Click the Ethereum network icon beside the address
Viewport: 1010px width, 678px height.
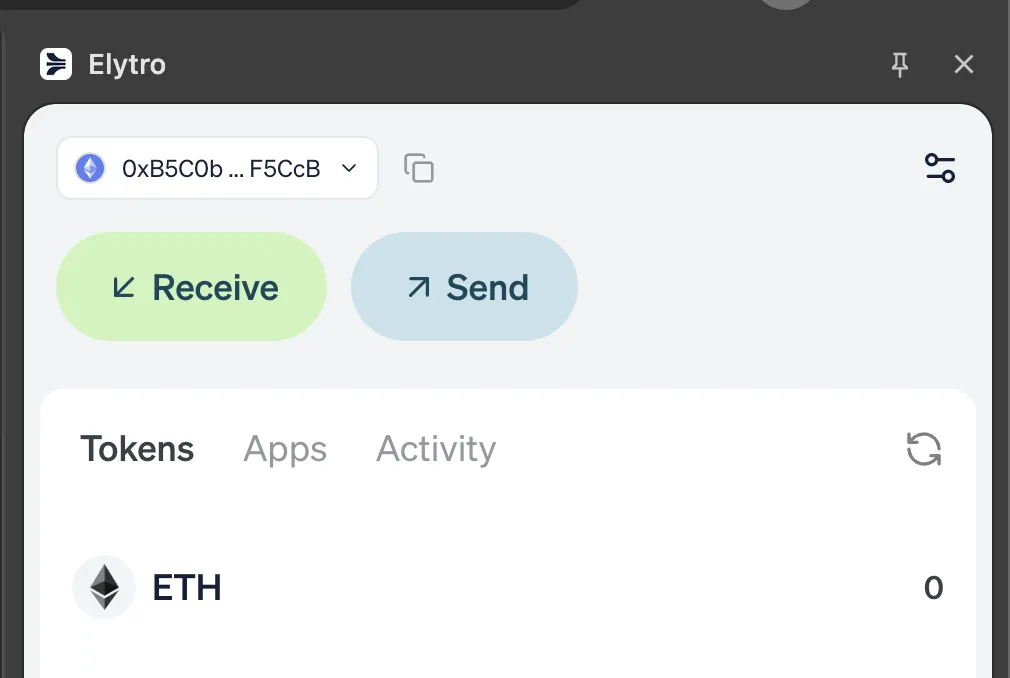[x=88, y=168]
